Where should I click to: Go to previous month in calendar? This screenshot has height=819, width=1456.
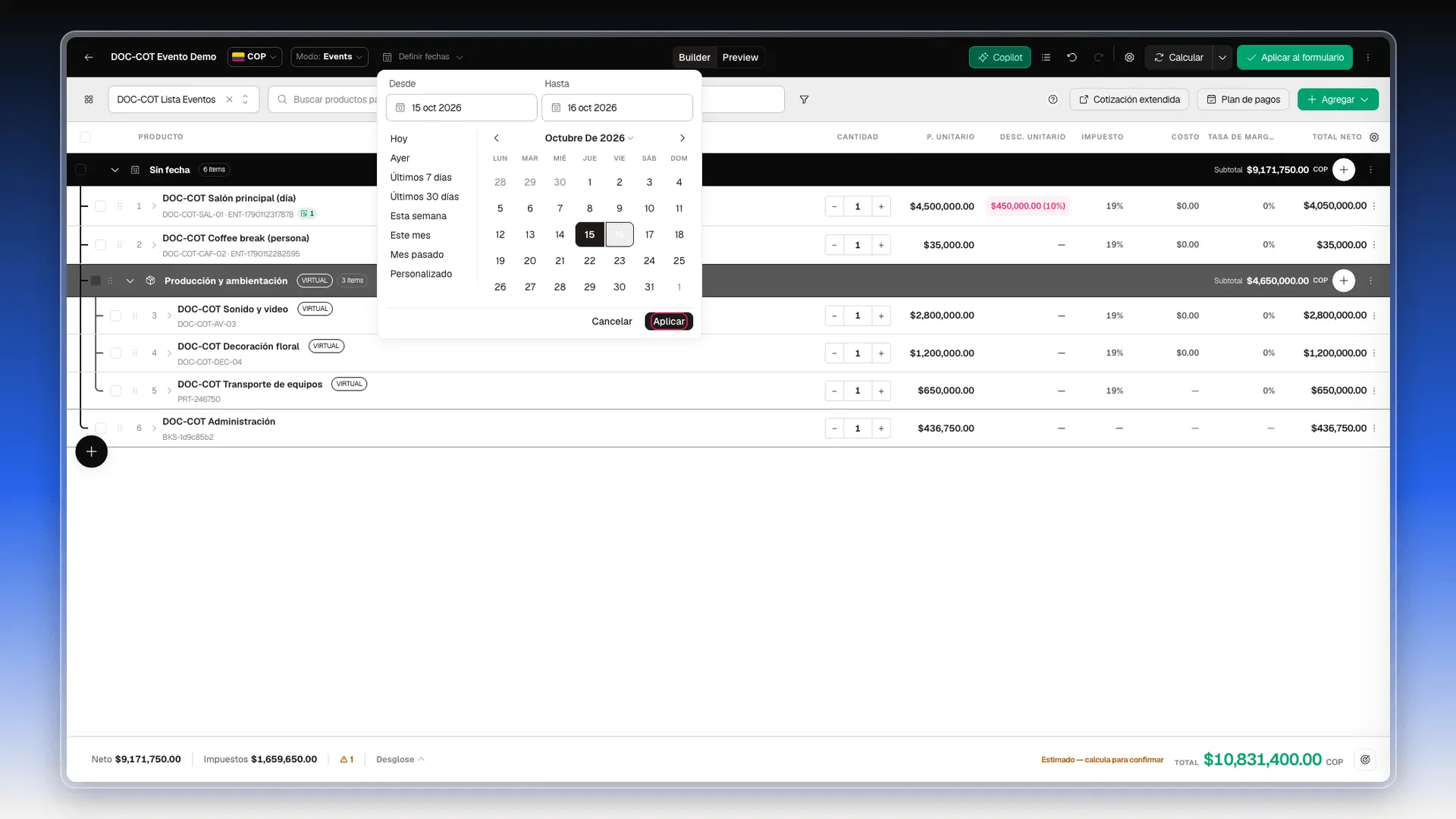click(497, 138)
